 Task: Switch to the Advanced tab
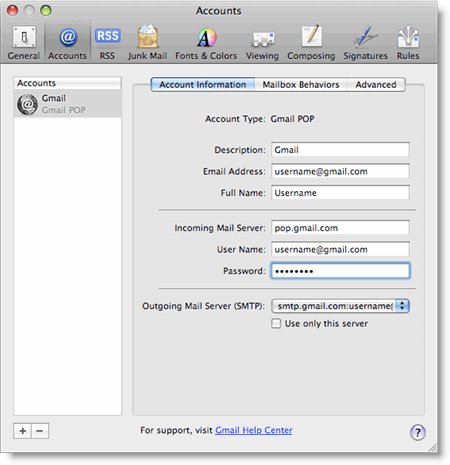(x=376, y=85)
